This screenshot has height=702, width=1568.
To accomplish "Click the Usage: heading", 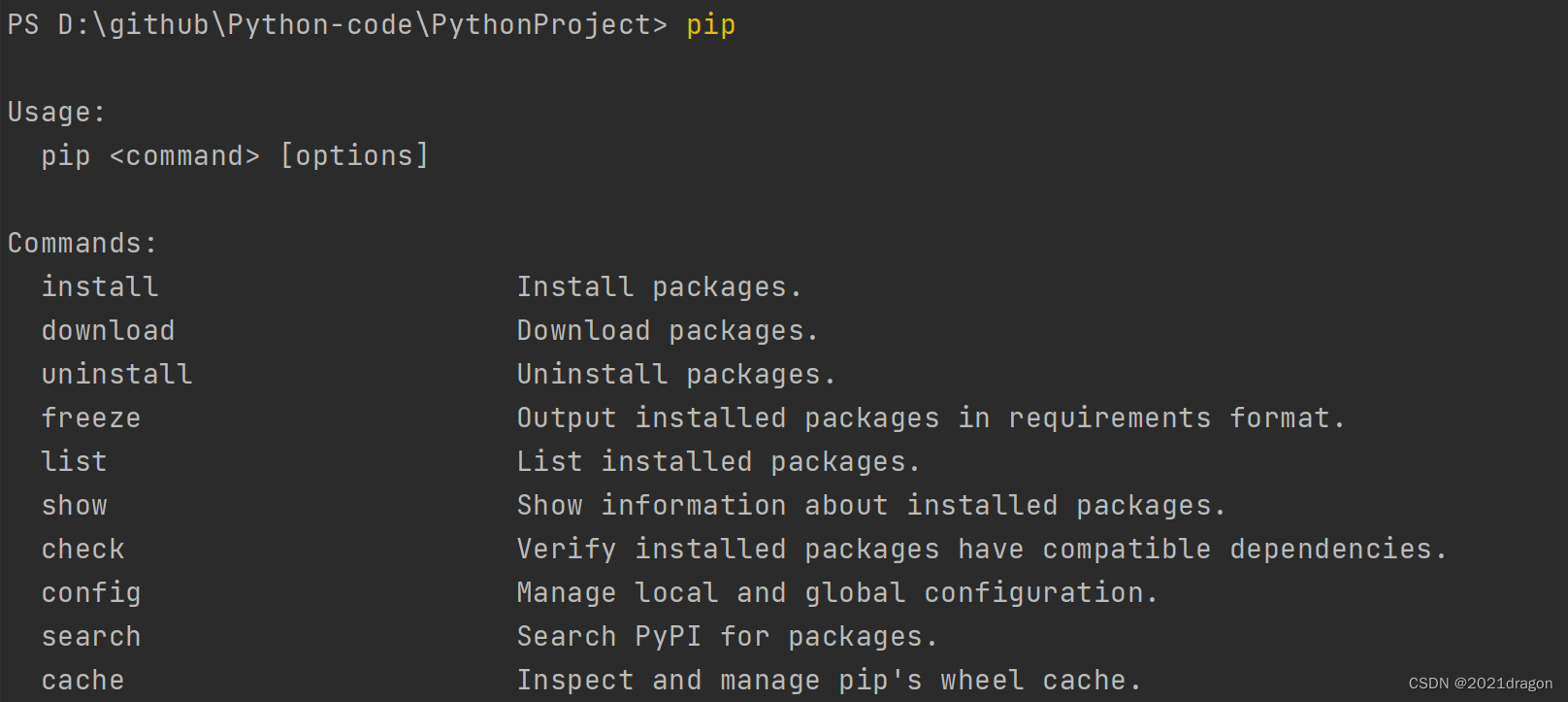I will click(56, 113).
